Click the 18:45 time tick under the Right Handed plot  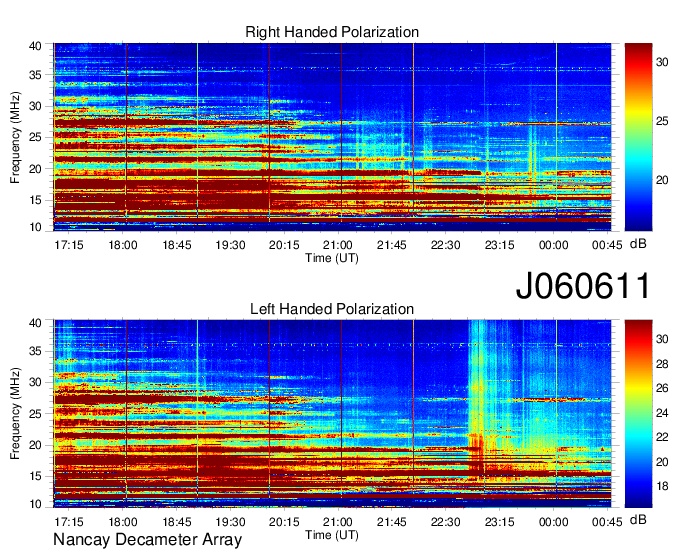[x=177, y=245]
